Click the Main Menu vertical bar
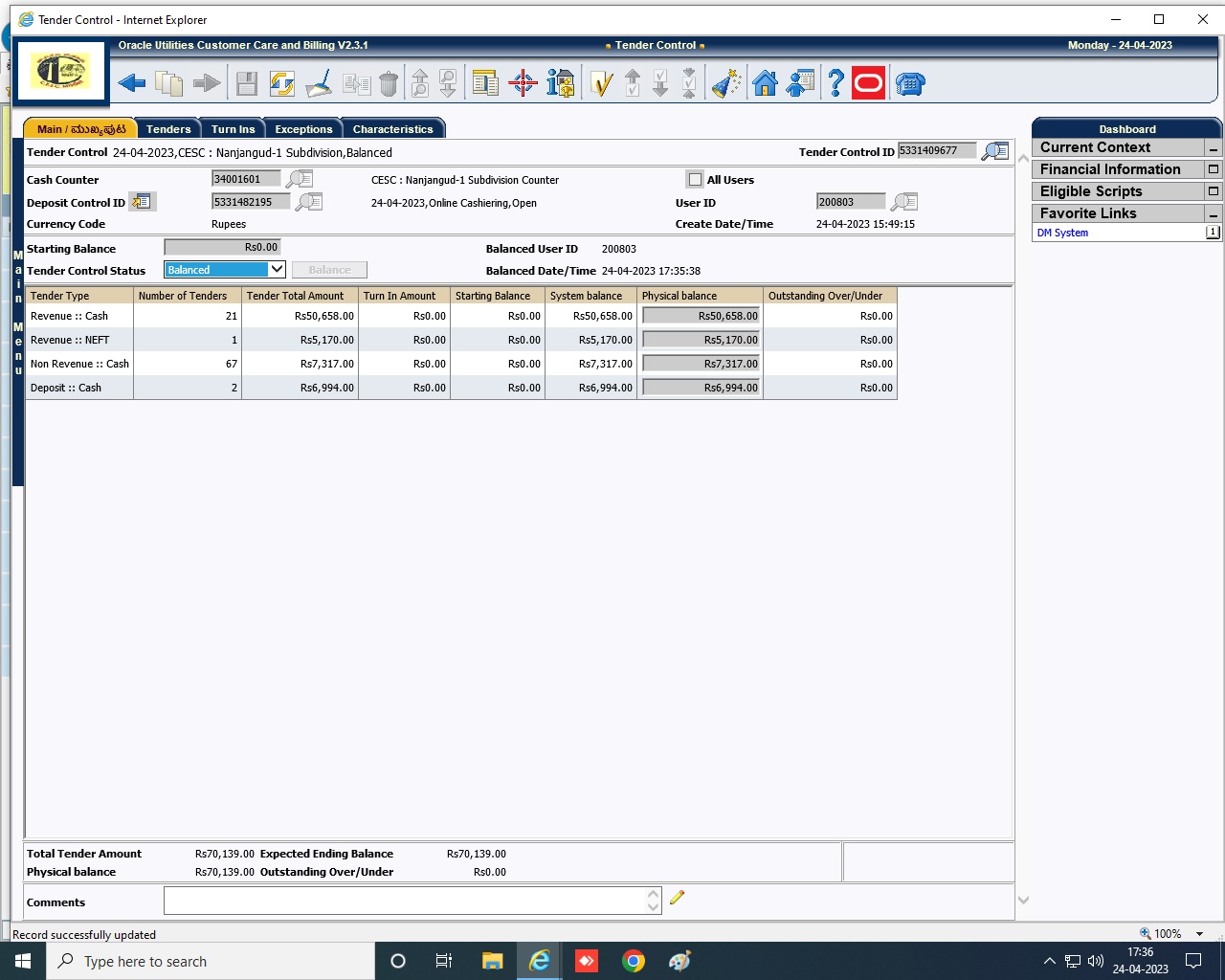This screenshot has width=1225, height=980. pos(18,311)
